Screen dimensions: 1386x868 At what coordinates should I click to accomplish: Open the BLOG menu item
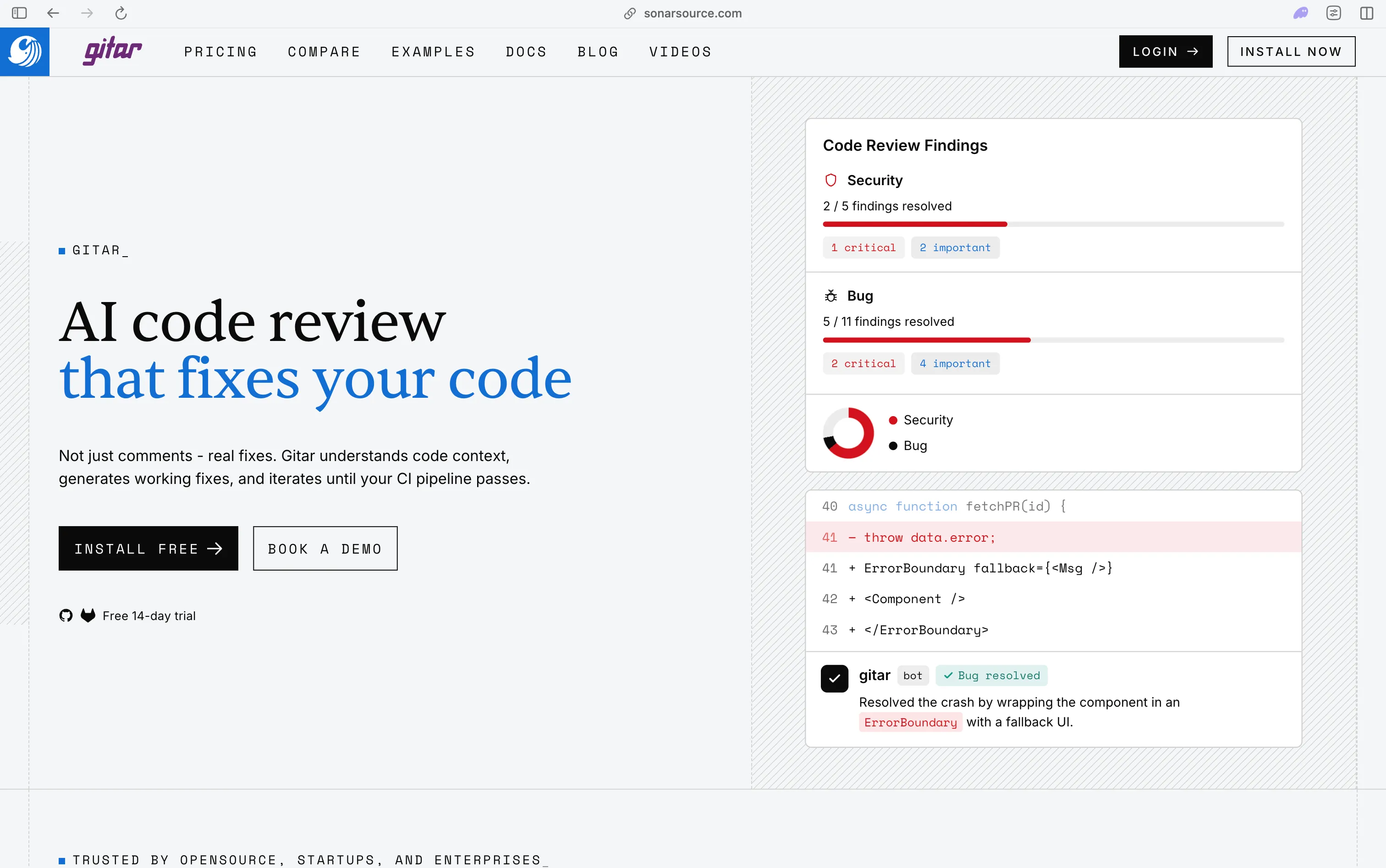pos(598,52)
